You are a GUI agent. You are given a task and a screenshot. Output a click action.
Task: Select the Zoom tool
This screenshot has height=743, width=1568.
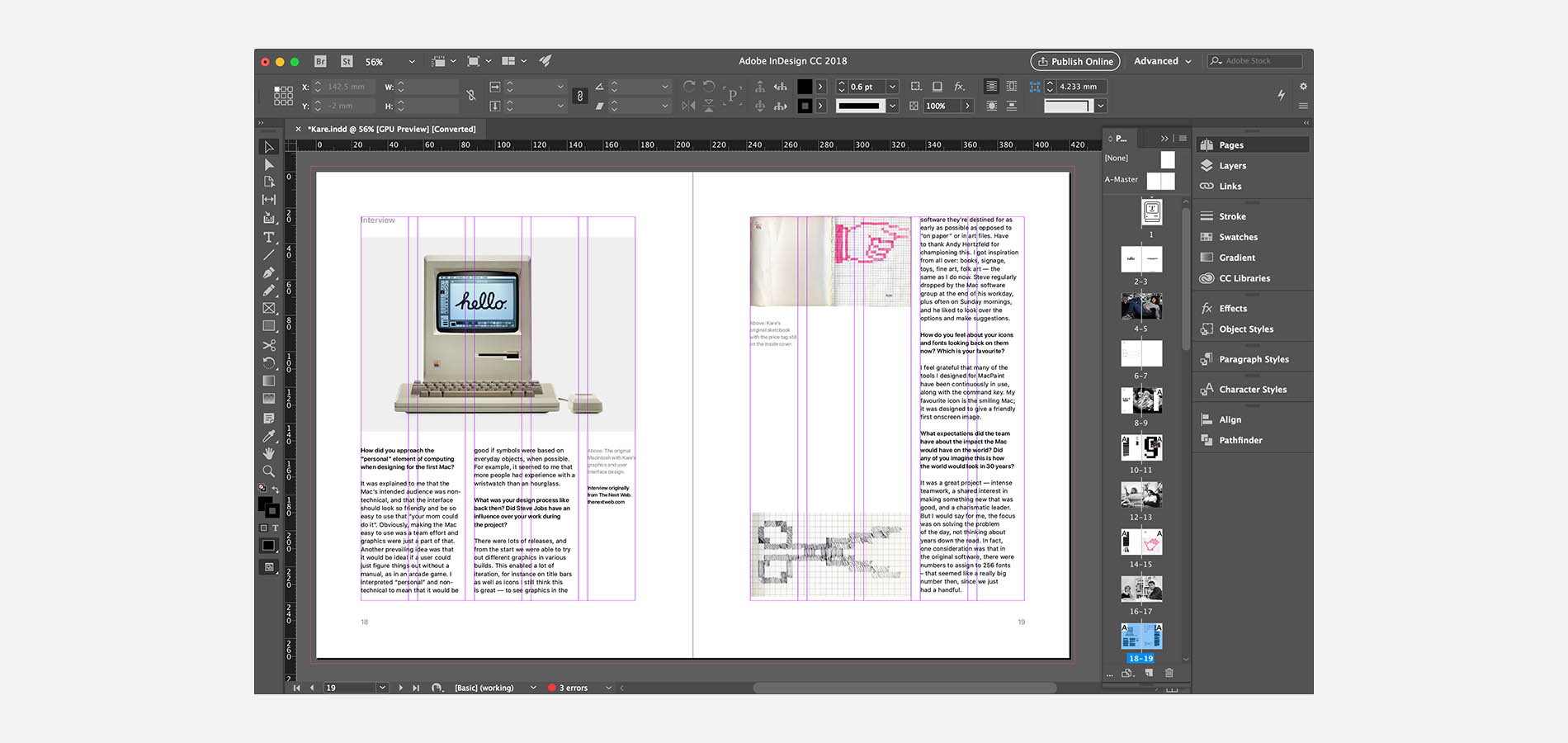pos(269,471)
